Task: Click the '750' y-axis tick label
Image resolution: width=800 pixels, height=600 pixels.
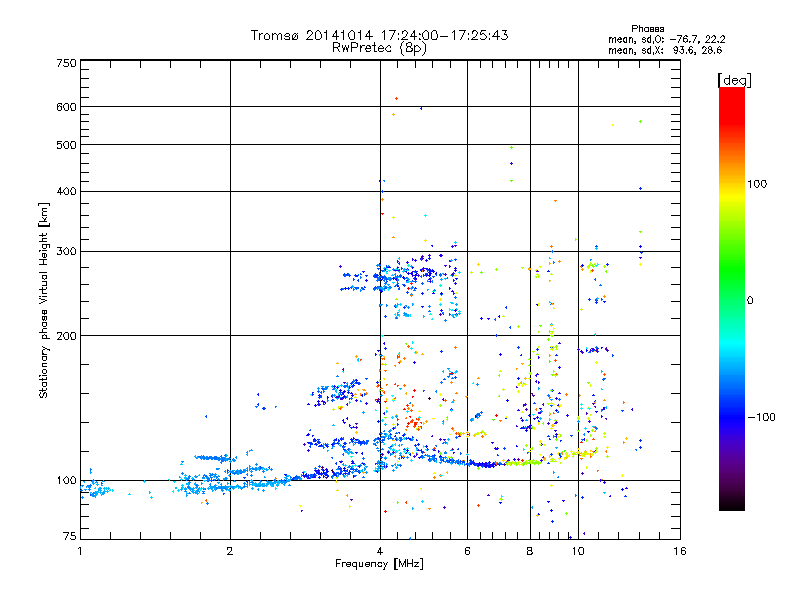Action: [x=66, y=63]
